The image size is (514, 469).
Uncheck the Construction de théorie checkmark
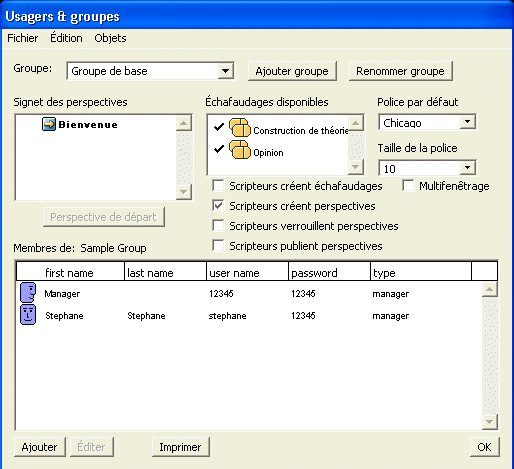[x=219, y=127]
